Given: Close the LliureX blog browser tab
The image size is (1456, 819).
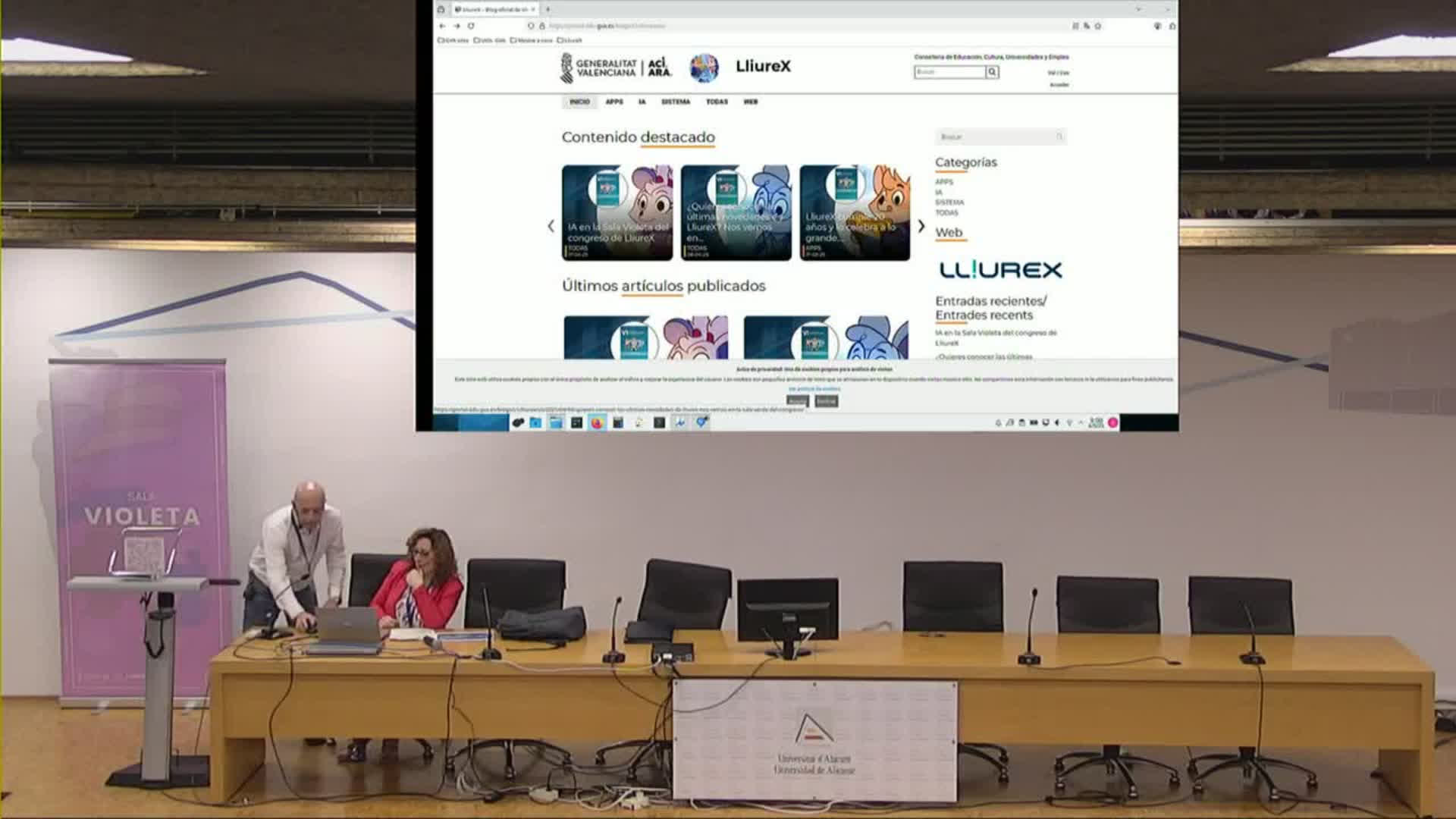Looking at the screenshot, I should [533, 9].
